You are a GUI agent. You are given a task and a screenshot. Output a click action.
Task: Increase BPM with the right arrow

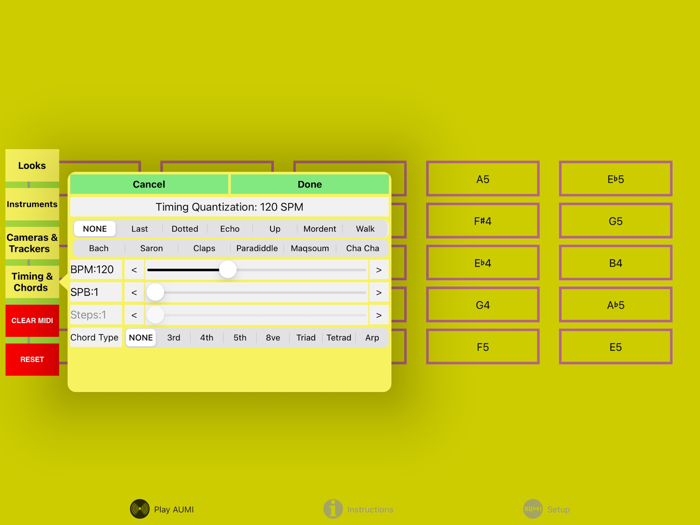(379, 270)
